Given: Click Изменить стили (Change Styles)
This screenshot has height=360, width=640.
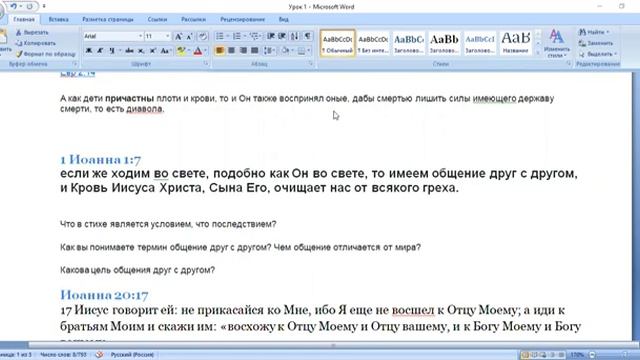Looking at the screenshot, I should click(557, 43).
